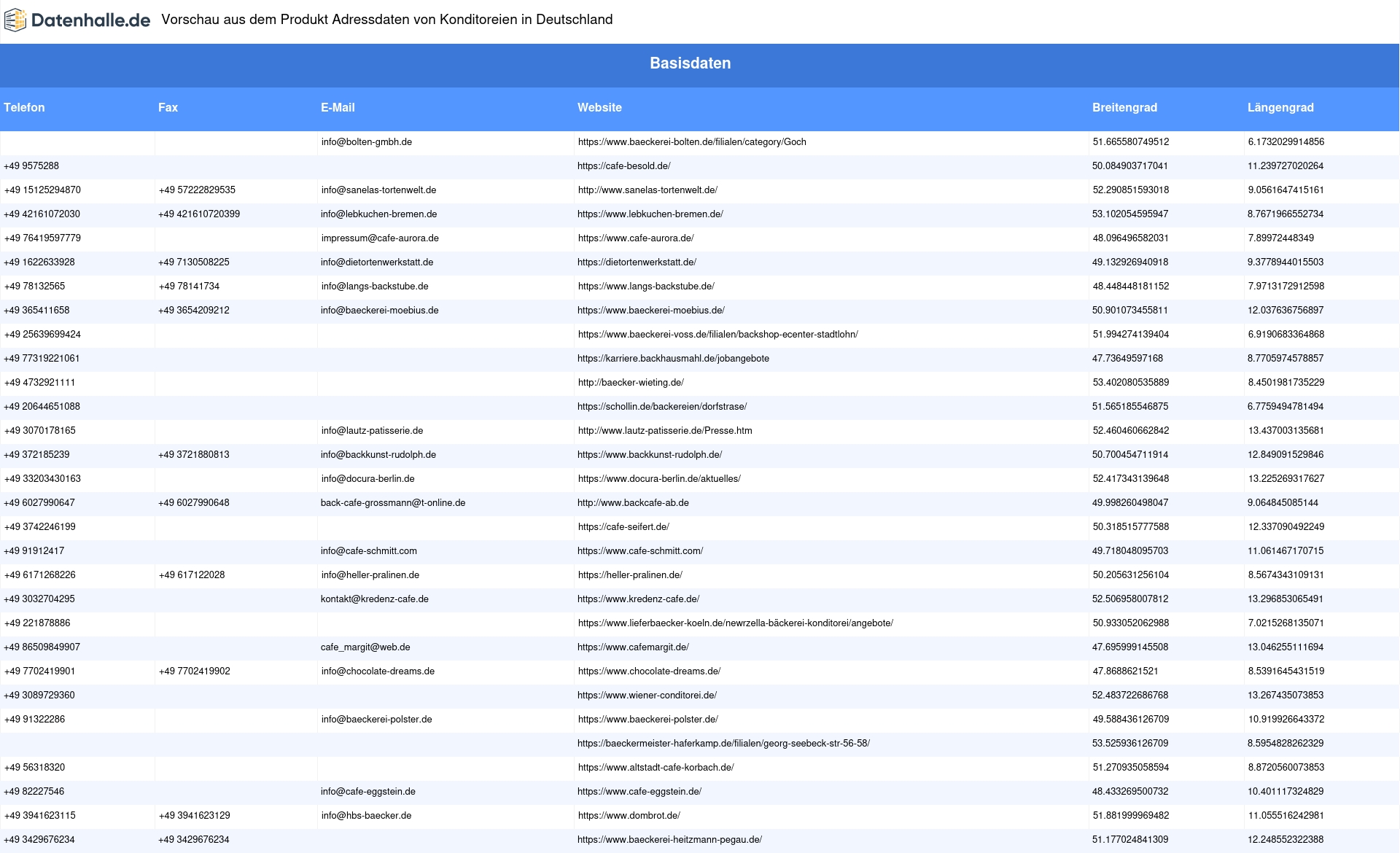Select email info@bolten-gmbh.de
Image resolution: width=1400 pixels, height=853 pixels.
(367, 142)
